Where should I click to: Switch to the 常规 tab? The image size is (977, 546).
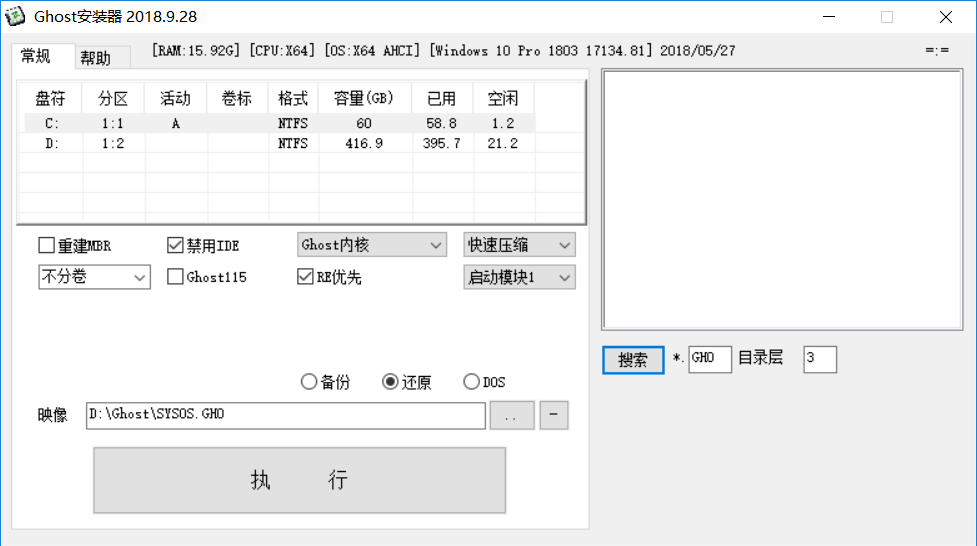[43, 56]
